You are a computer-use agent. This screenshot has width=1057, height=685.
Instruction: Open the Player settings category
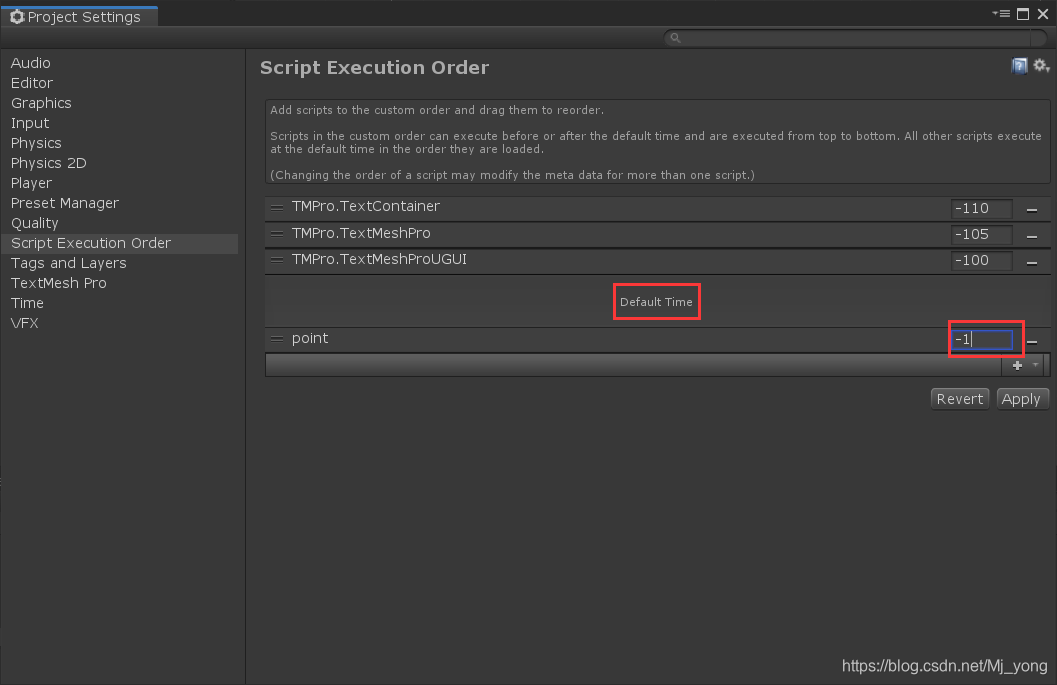click(x=32, y=183)
